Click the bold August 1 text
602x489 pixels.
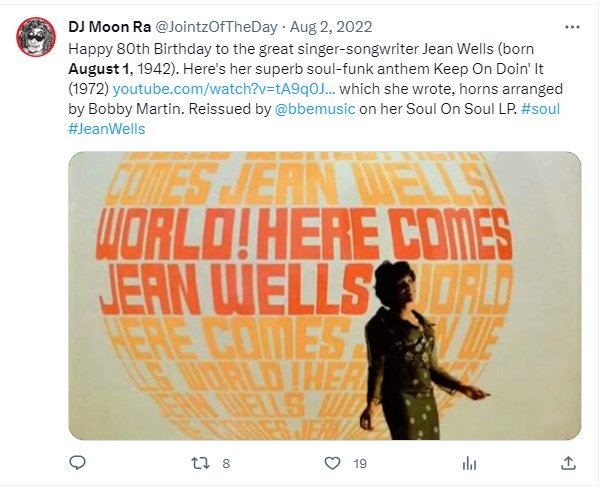point(98,69)
